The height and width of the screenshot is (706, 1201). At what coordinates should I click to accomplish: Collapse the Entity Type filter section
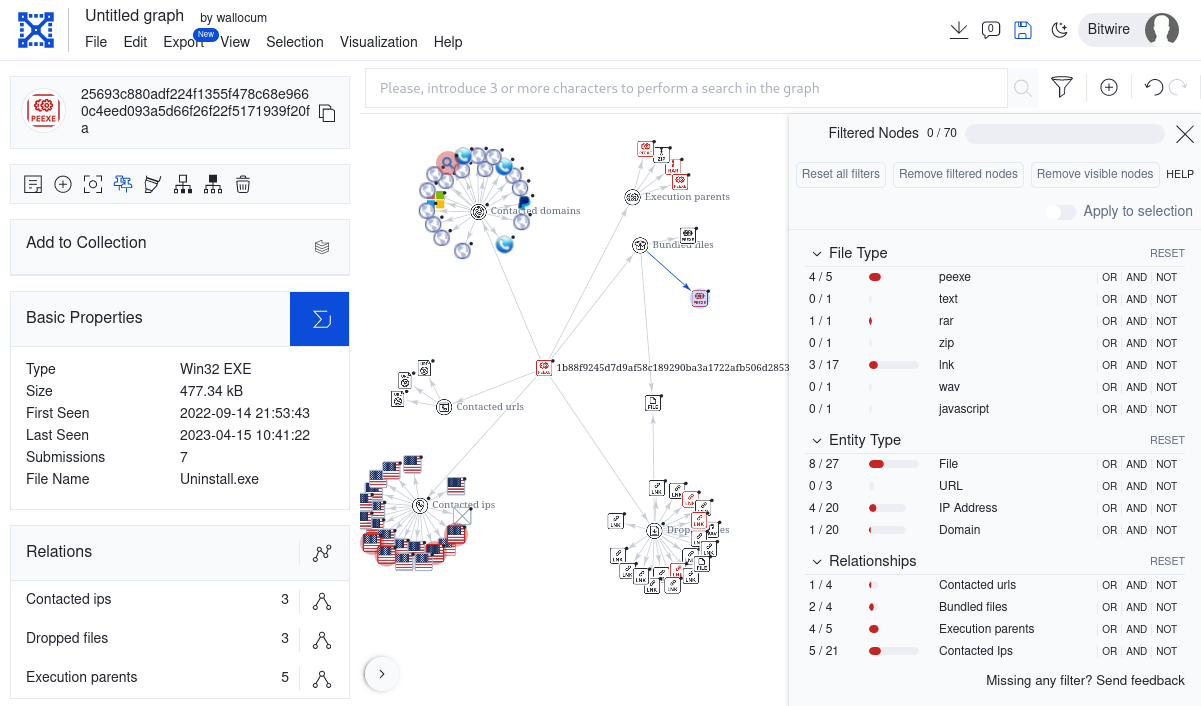(814, 440)
